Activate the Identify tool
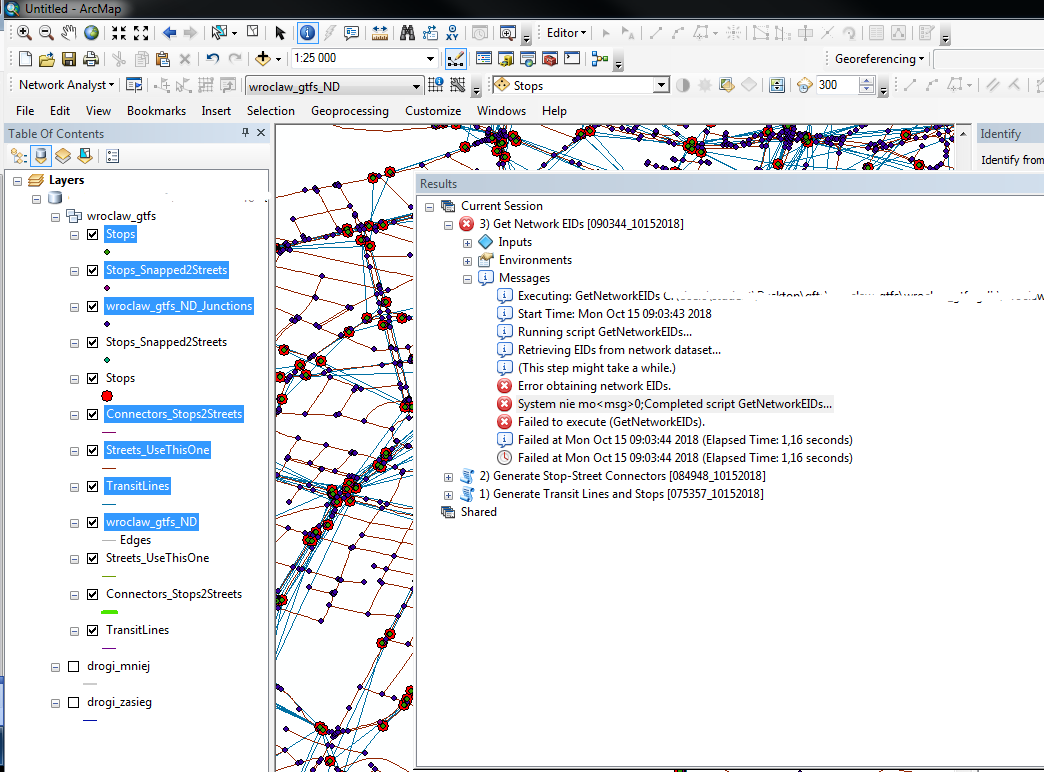This screenshot has height=772, width=1044. 307,33
